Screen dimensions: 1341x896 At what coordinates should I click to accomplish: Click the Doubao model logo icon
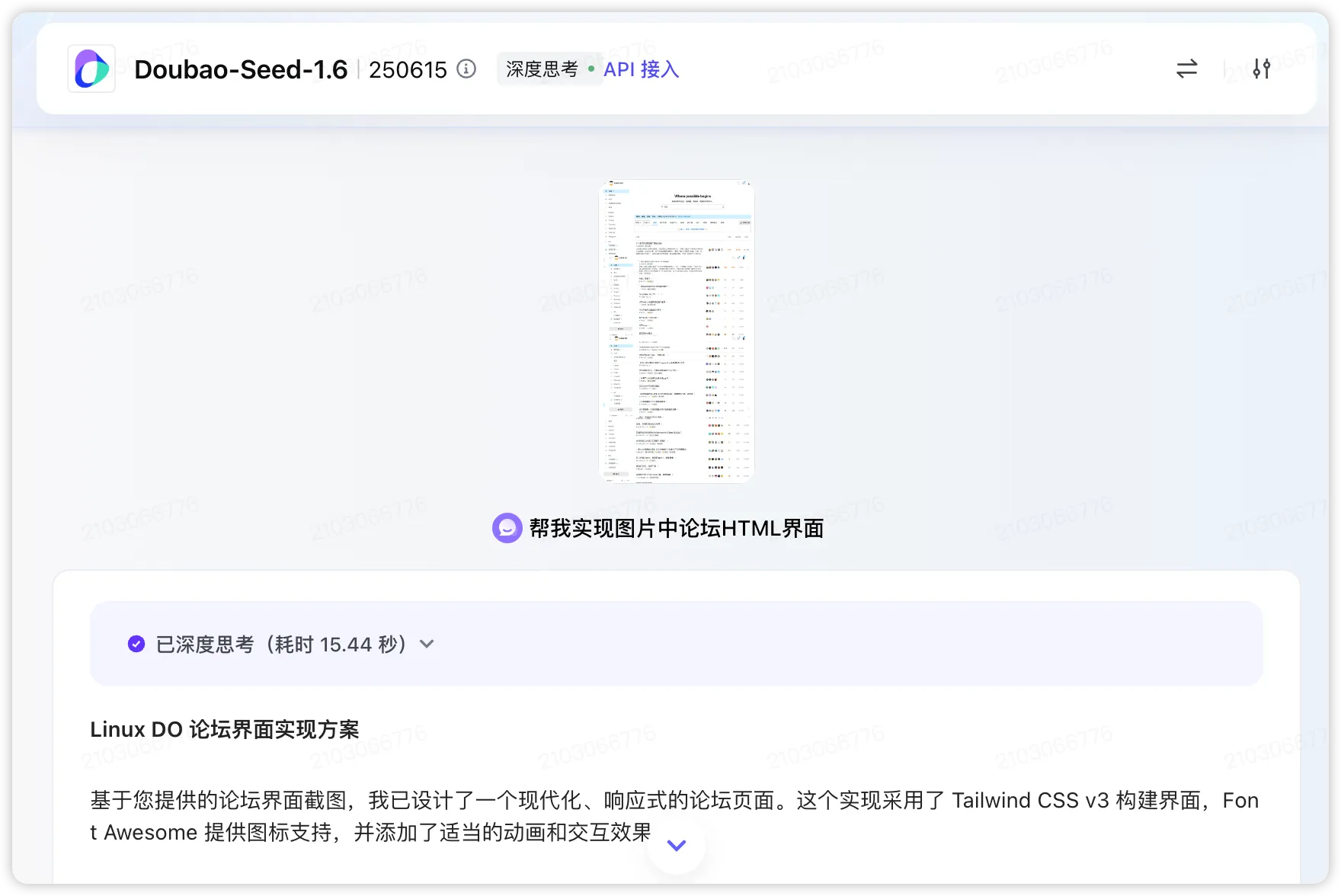[x=91, y=69]
